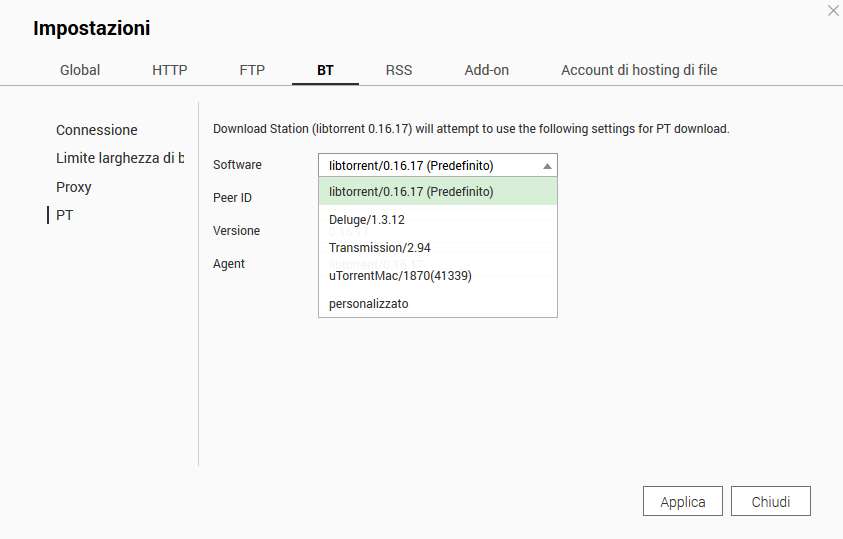Select the BT tab

click(x=326, y=70)
